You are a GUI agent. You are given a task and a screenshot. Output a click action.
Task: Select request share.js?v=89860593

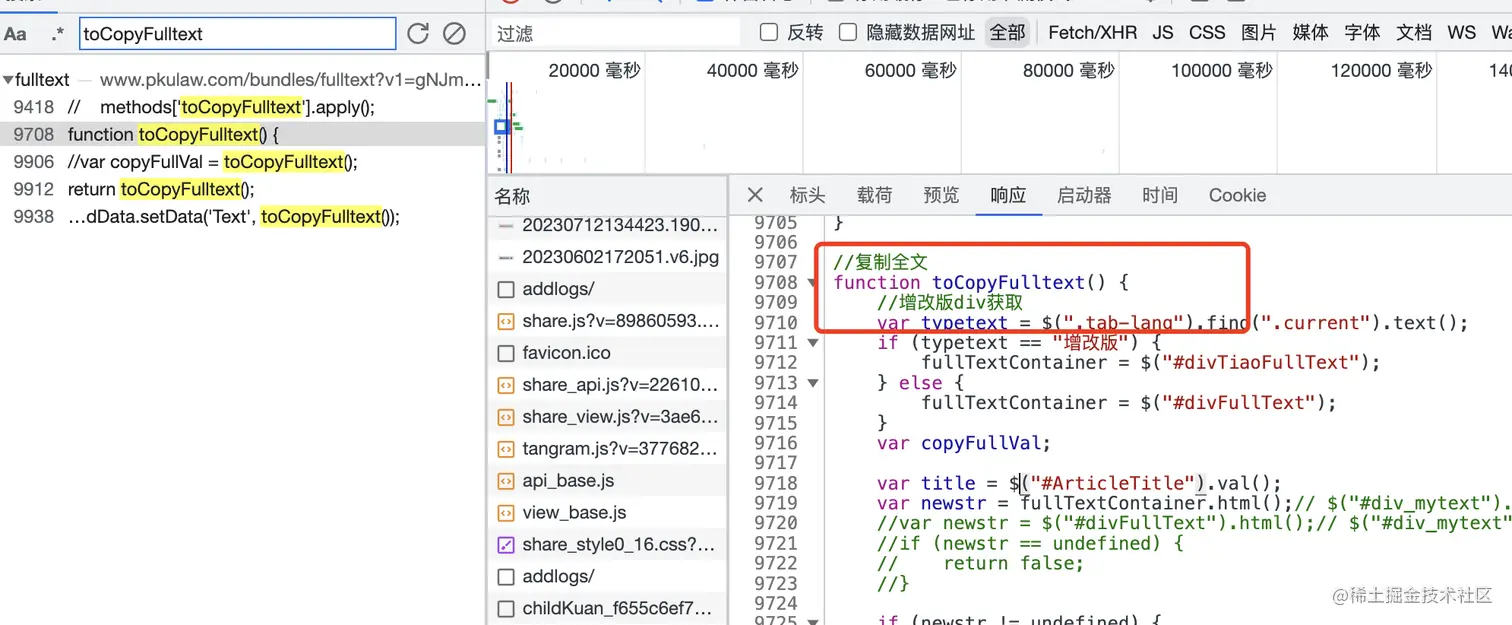pyautogui.click(x=608, y=321)
